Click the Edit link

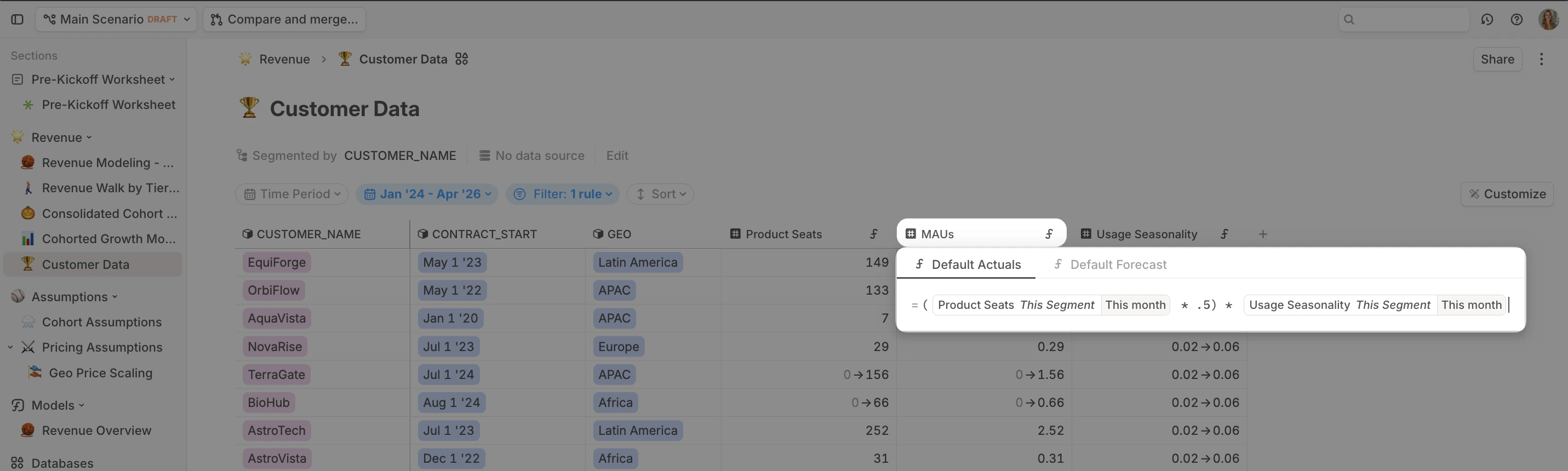pyautogui.click(x=616, y=156)
